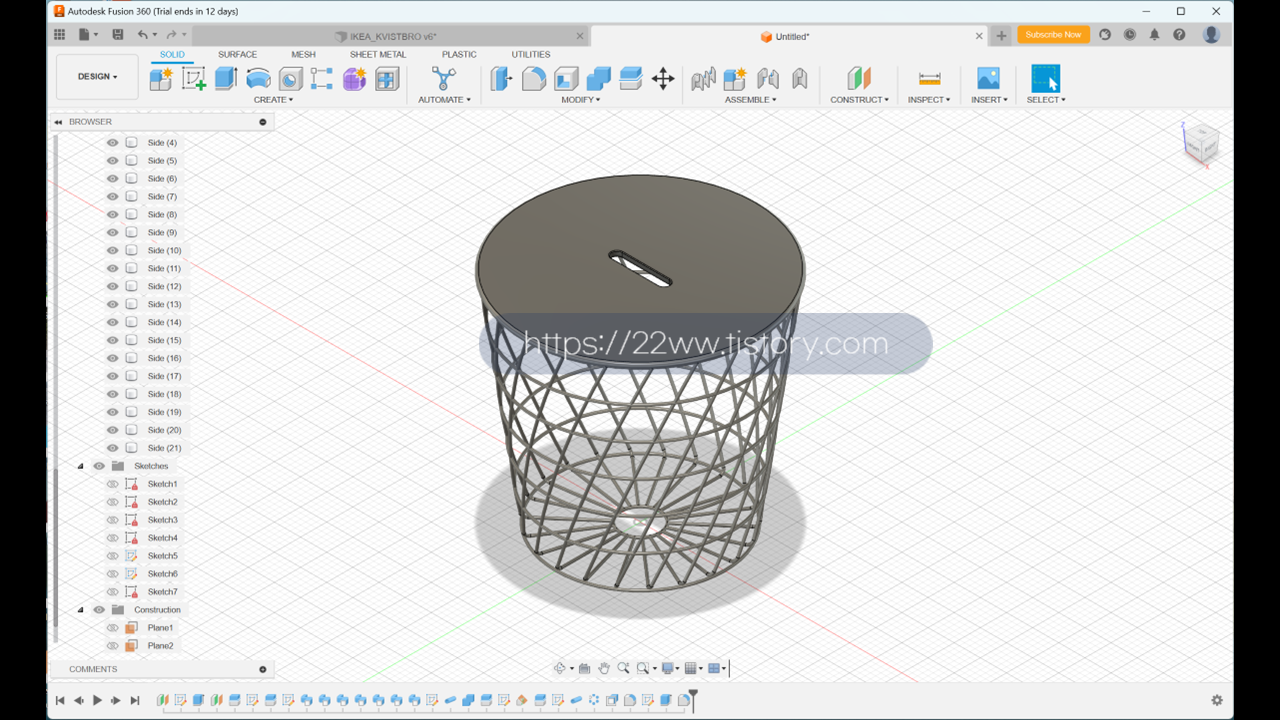This screenshot has height=720, width=1280.
Task: Open the Rectangular Pattern tool
Action: 322,79
